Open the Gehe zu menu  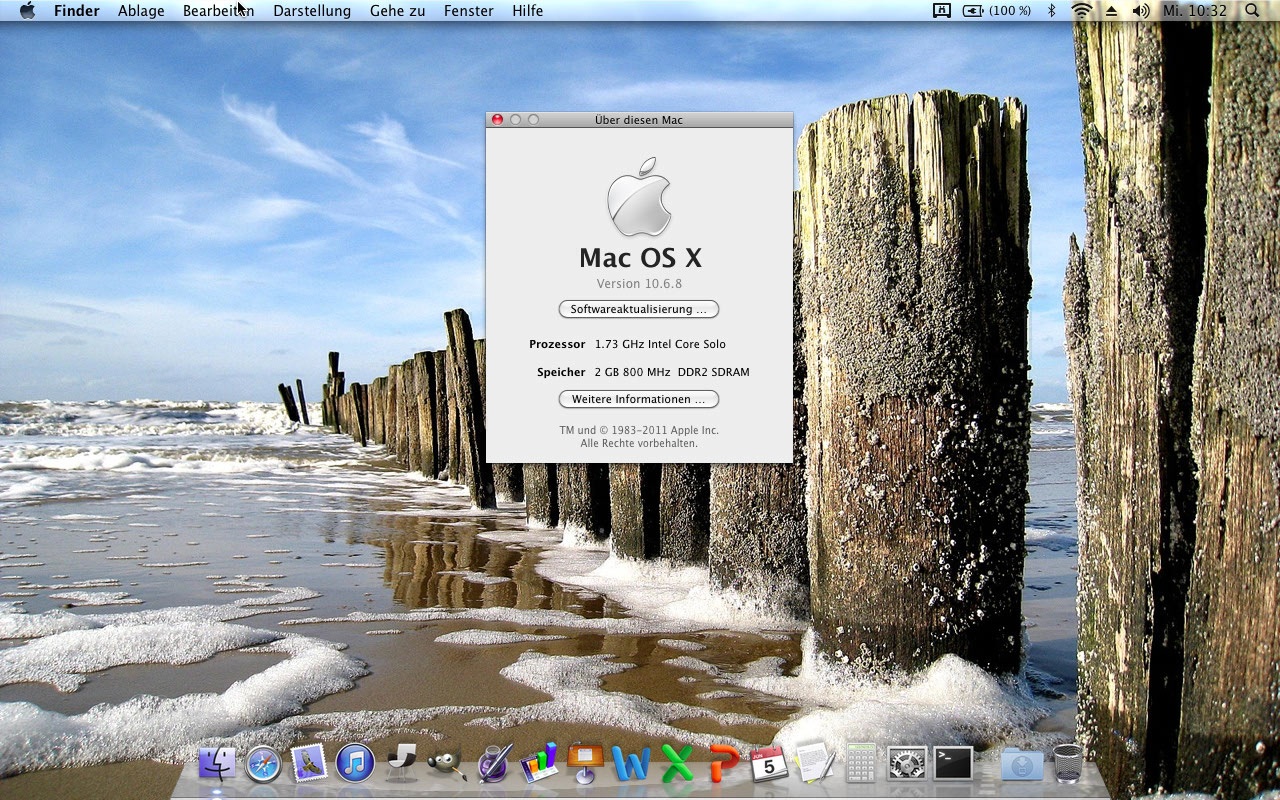pos(397,11)
